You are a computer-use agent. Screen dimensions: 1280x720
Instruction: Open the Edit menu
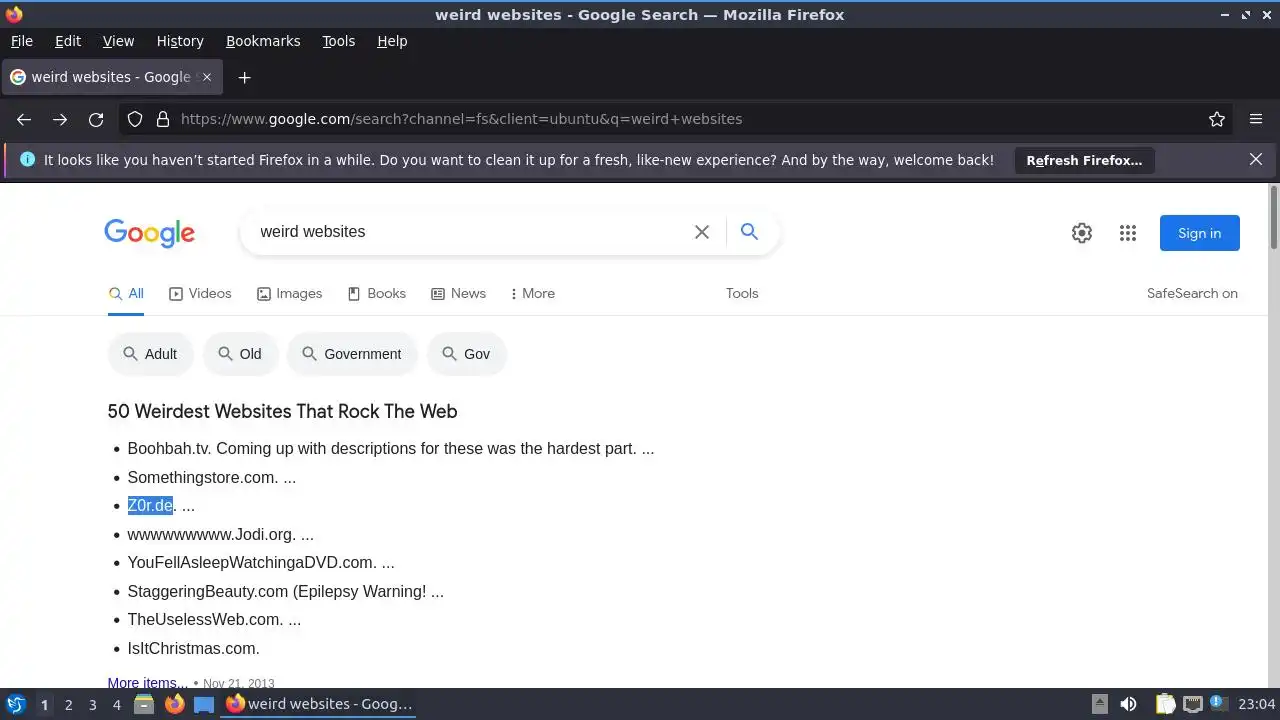68,41
